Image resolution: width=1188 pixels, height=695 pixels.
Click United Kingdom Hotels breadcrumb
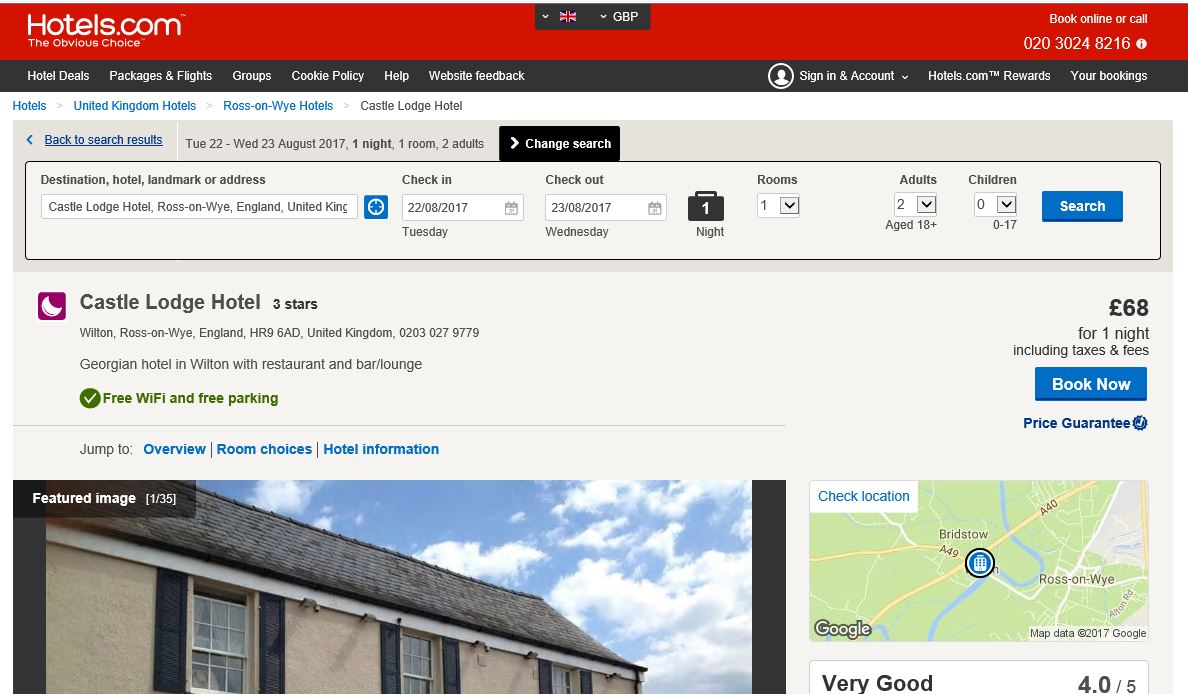pyautogui.click(x=135, y=106)
